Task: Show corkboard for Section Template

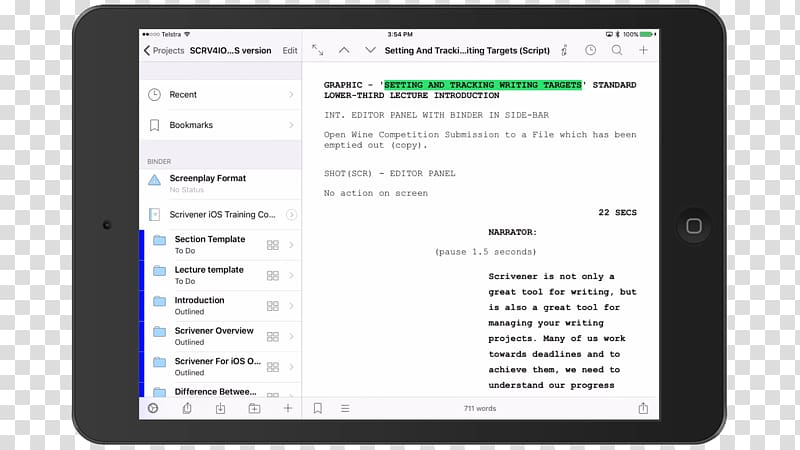Action: point(273,245)
